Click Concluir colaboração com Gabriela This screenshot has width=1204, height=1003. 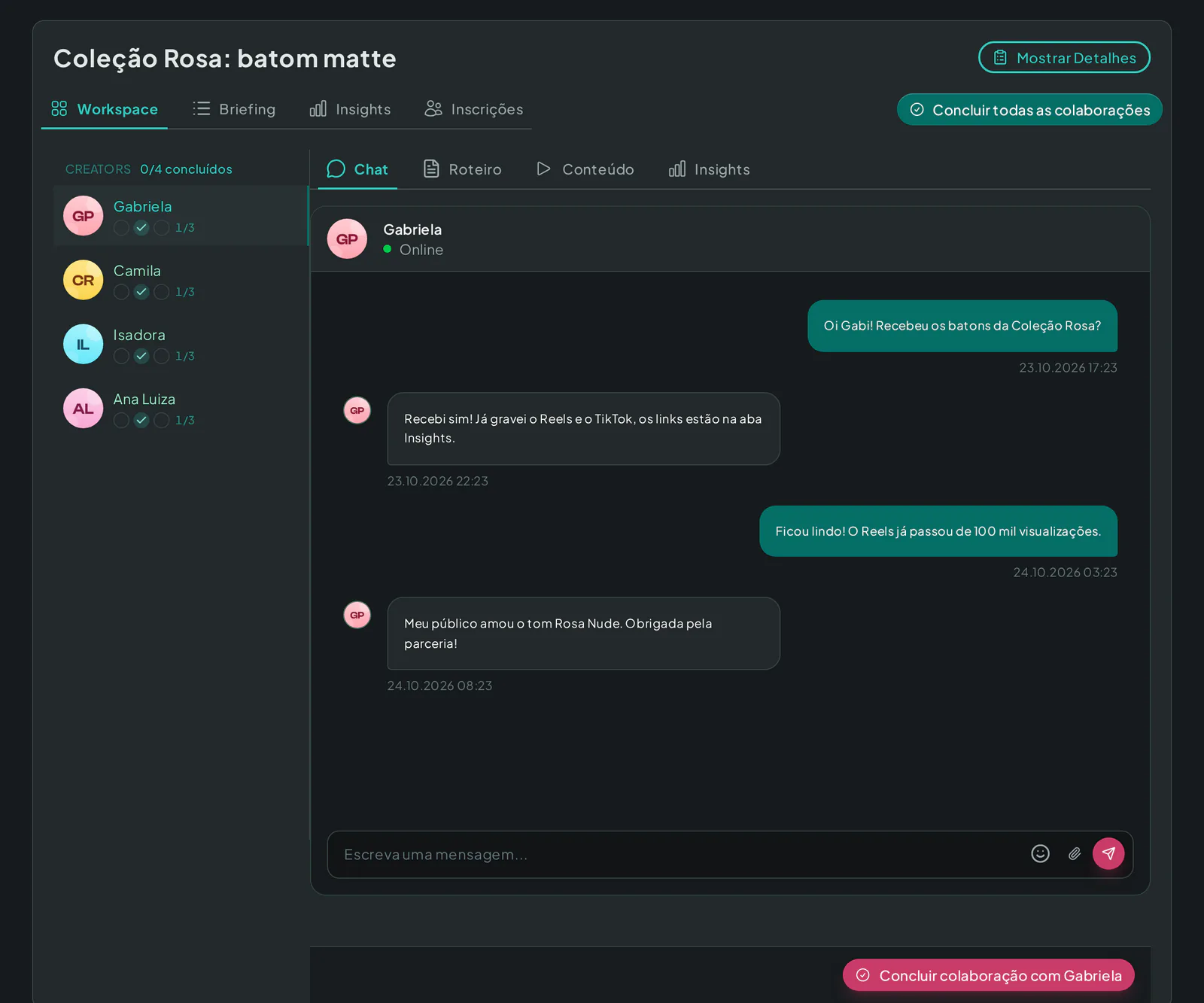989,975
